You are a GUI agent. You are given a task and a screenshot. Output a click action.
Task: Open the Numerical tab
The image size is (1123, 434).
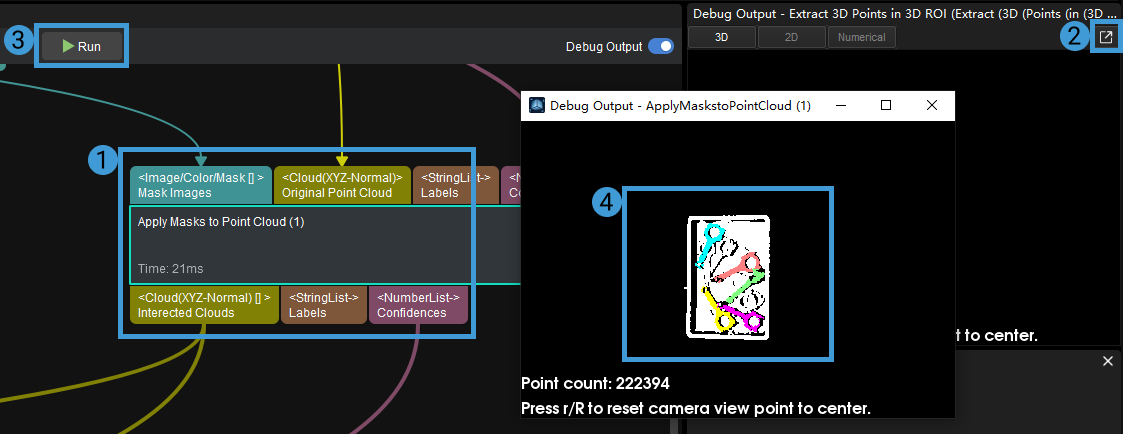[x=862, y=37]
